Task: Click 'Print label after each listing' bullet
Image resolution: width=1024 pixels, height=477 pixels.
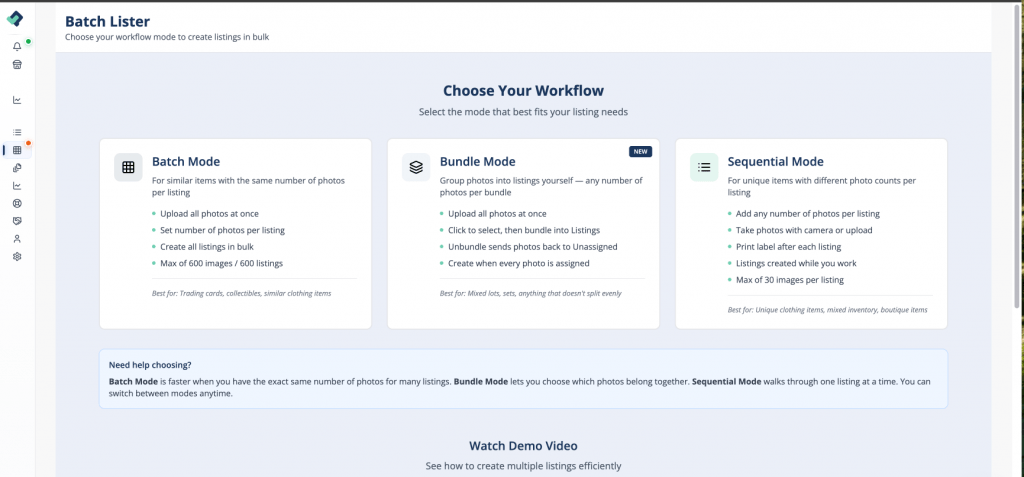Action: point(788,247)
